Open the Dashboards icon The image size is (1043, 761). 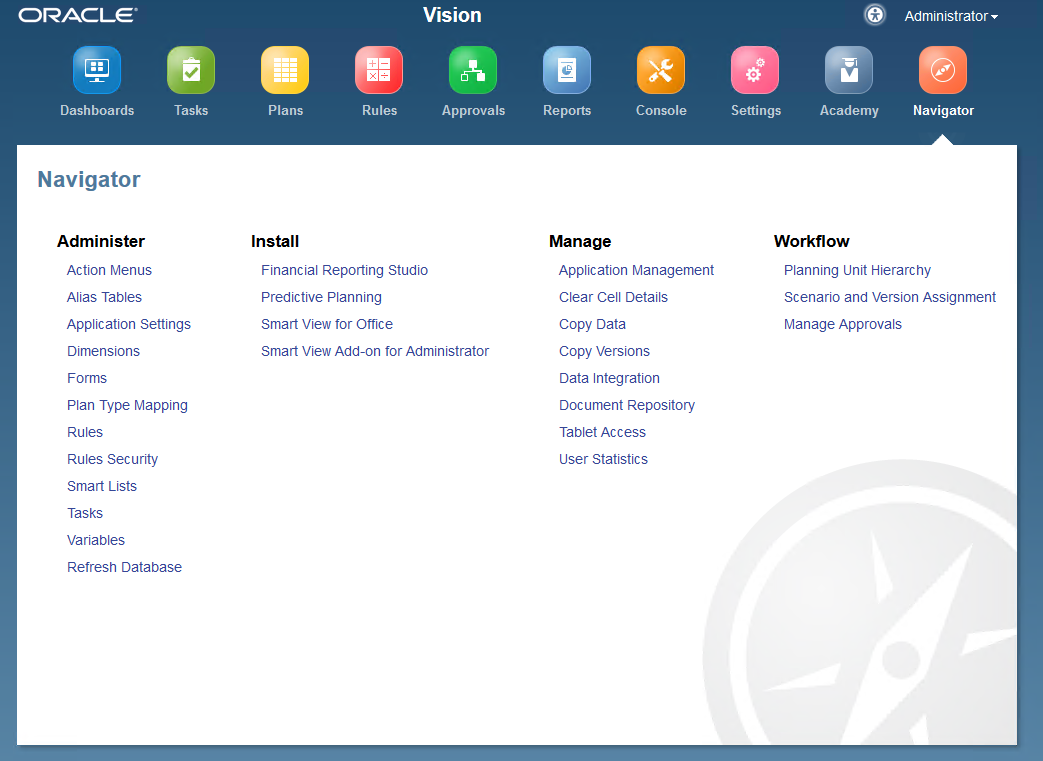point(97,70)
